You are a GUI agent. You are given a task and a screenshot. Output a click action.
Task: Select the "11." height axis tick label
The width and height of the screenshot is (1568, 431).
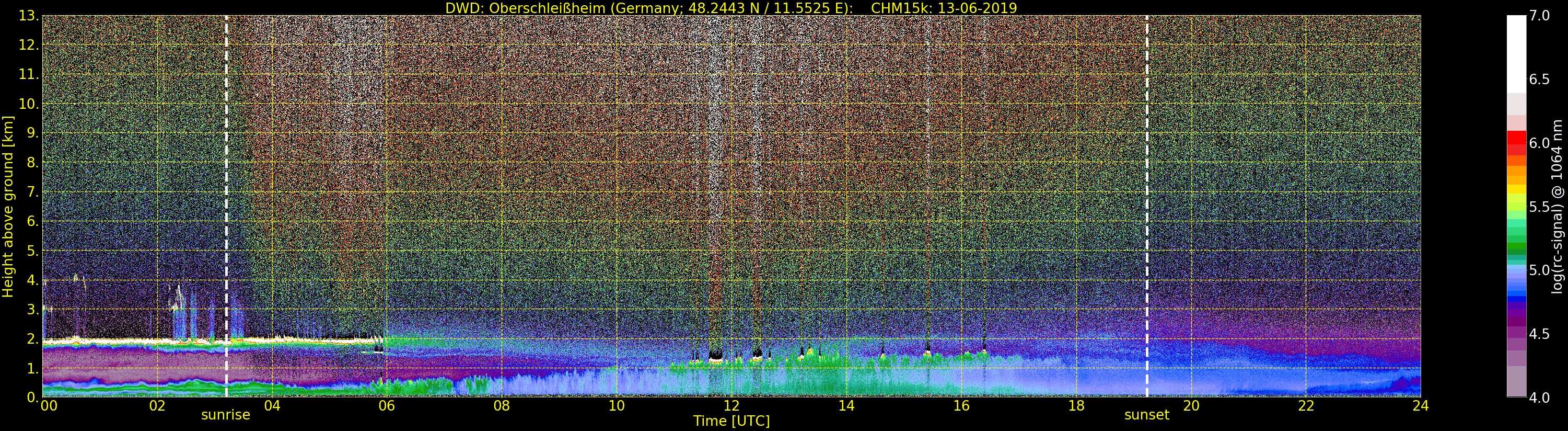(30, 74)
